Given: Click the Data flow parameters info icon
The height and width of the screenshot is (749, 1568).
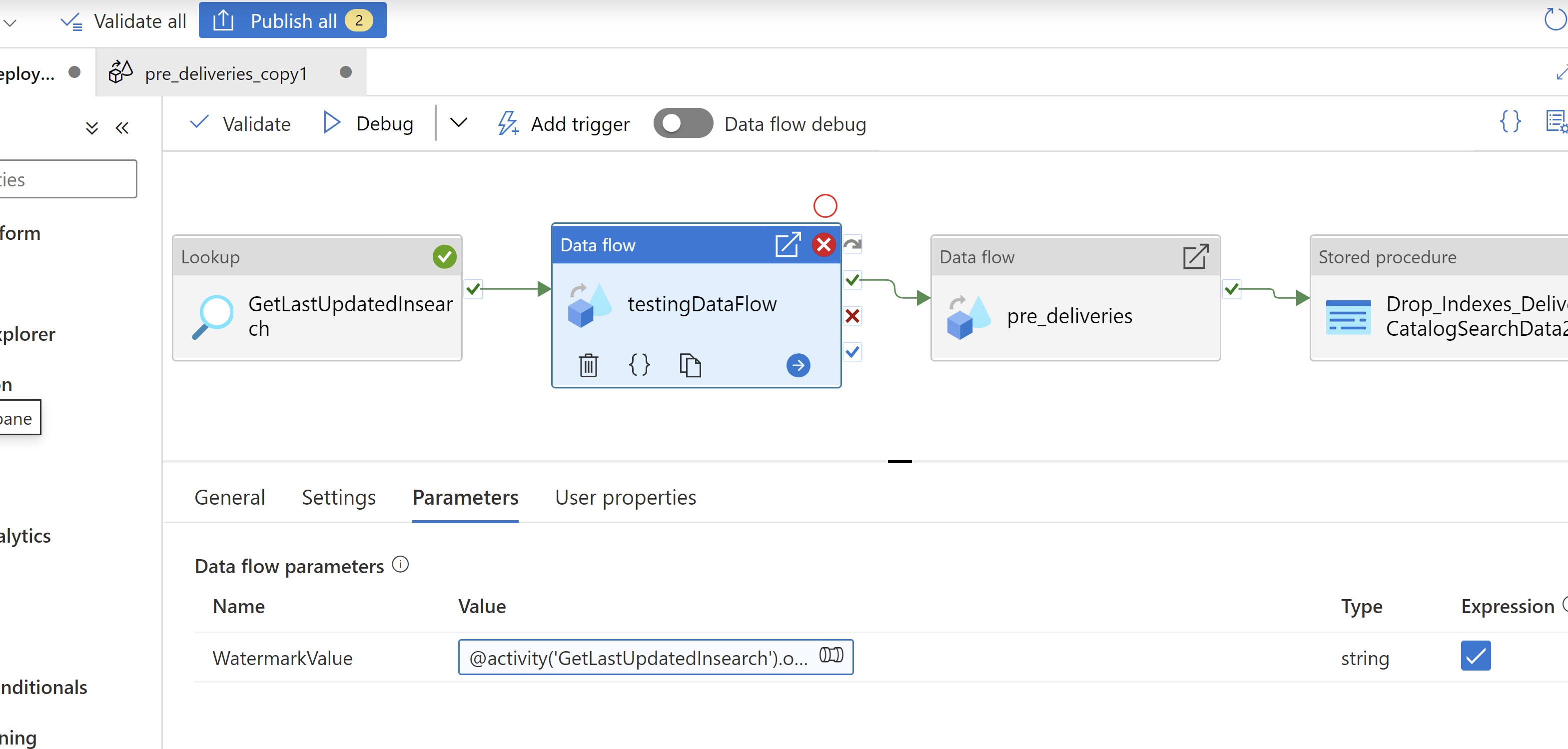Looking at the screenshot, I should (400, 565).
